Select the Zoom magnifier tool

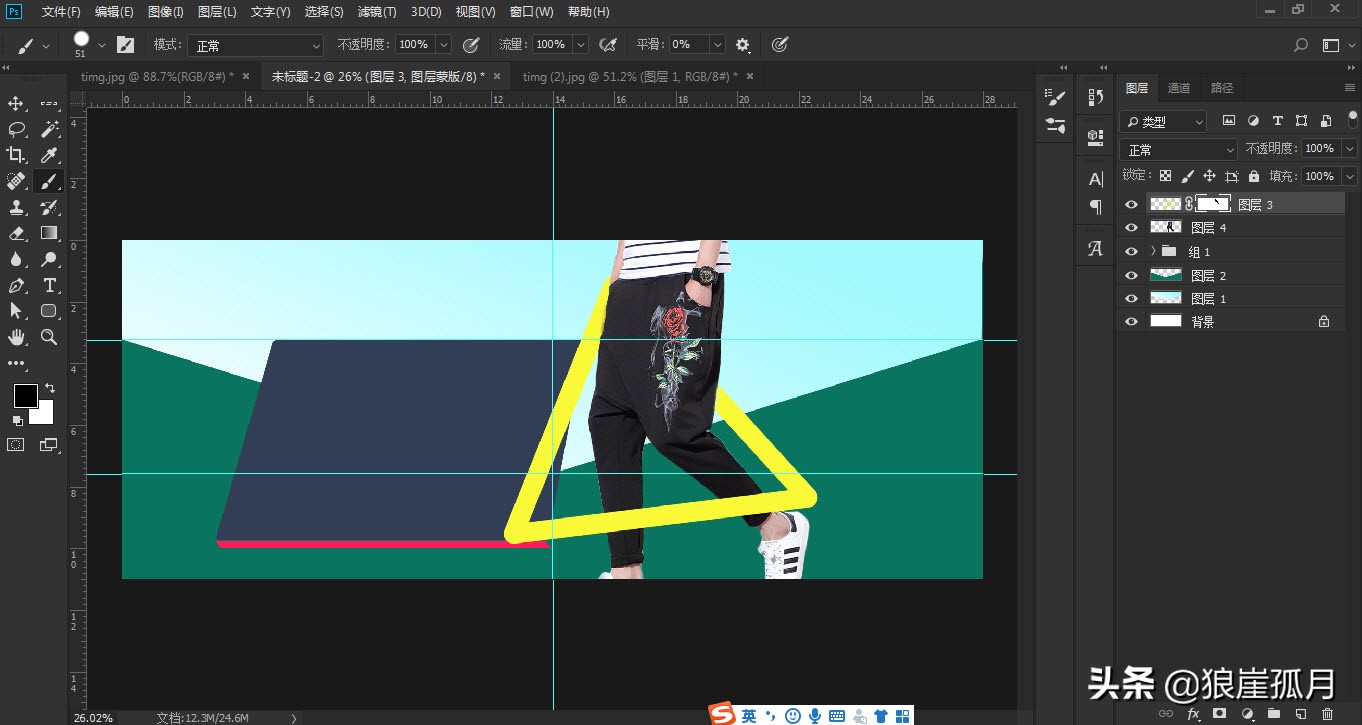[x=49, y=337]
